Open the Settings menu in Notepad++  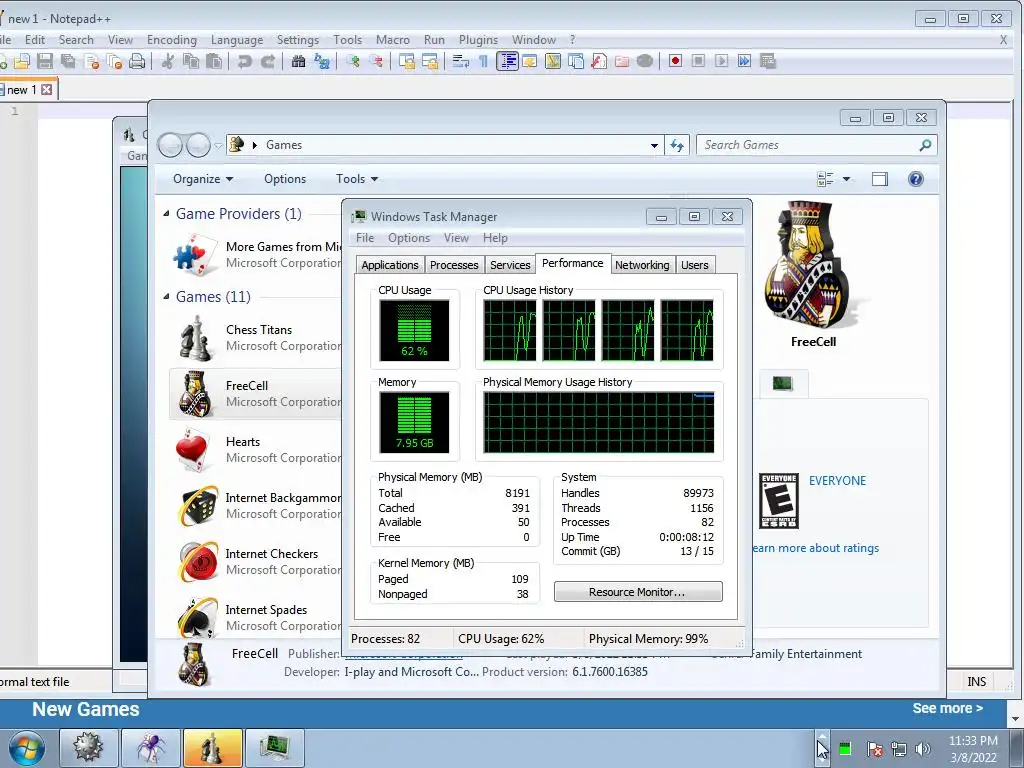298,40
